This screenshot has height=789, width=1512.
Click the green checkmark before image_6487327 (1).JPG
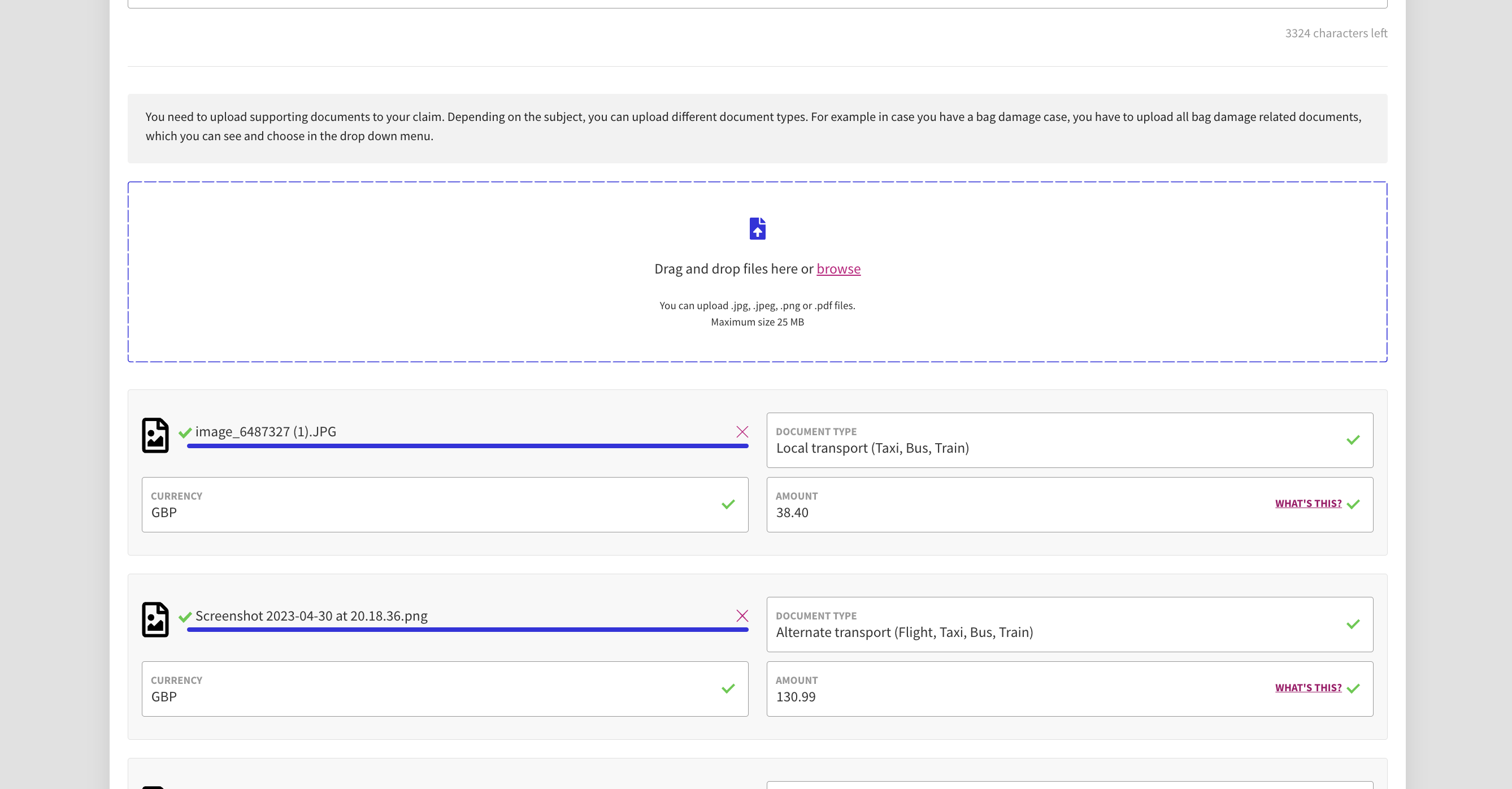click(x=185, y=433)
